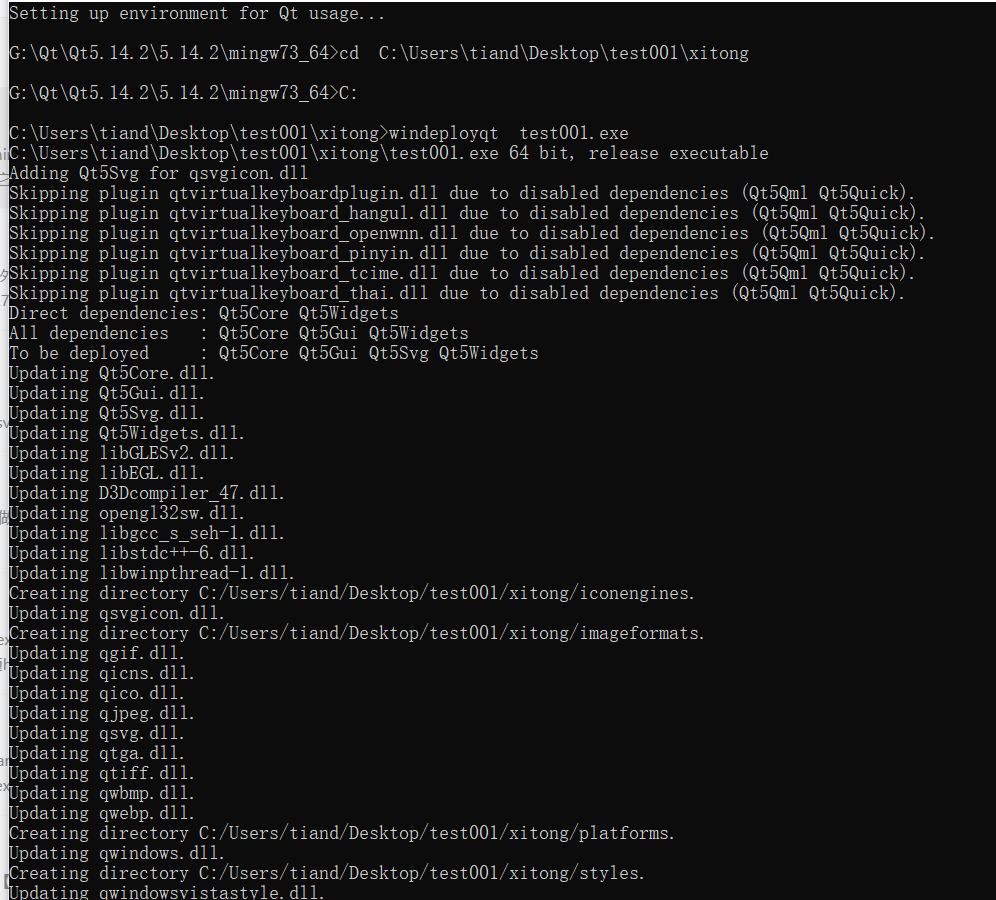
Task: Click the 'Updating Qt5Core.dll' line
Action: (x=112, y=373)
